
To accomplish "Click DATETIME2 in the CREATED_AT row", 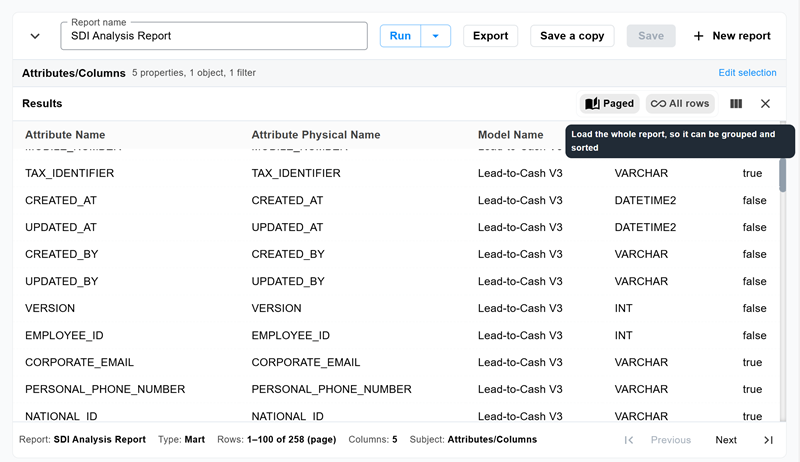I will [x=645, y=200].
